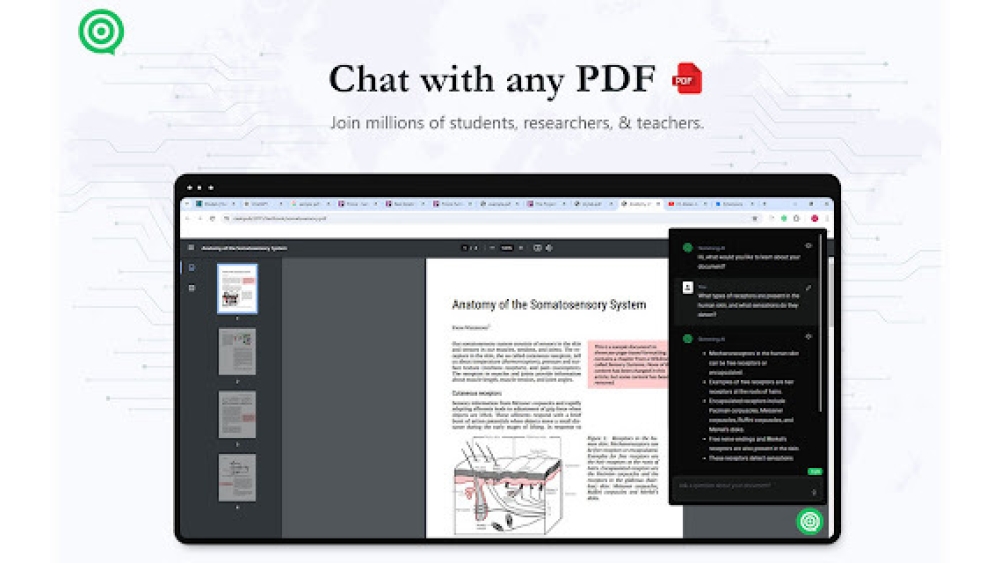1000x563 pixels.
Task: Select the second page thumbnail
Action: [x=237, y=352]
